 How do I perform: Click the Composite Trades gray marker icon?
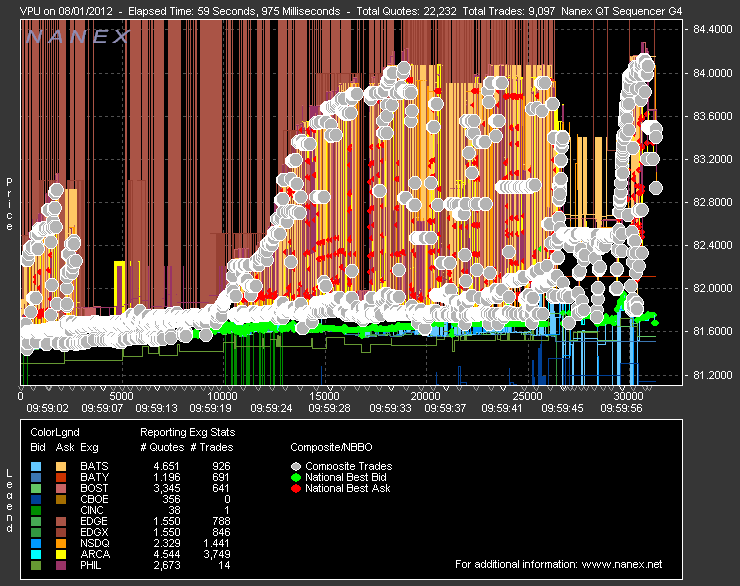point(296,467)
